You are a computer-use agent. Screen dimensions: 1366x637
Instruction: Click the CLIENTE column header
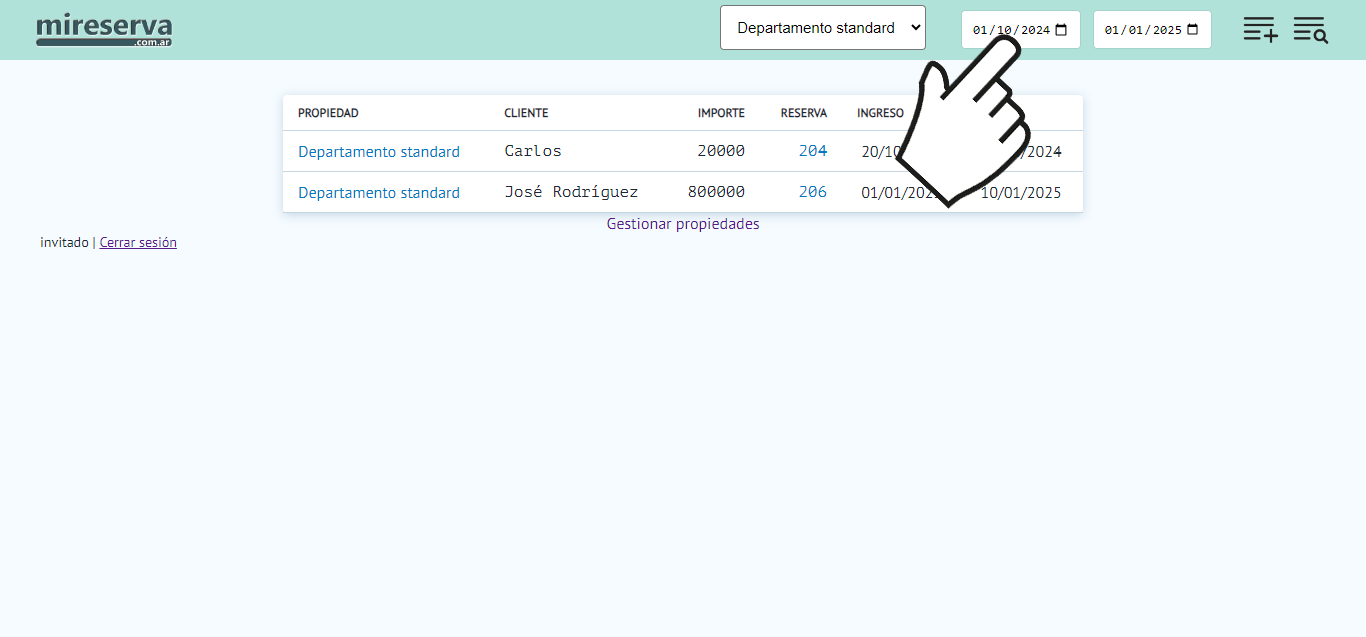pyautogui.click(x=526, y=113)
